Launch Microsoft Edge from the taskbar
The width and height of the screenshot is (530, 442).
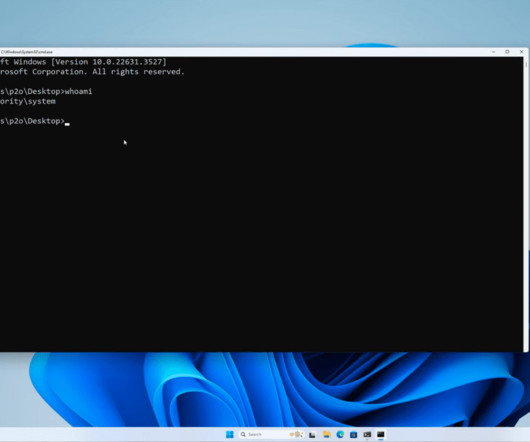point(340,435)
